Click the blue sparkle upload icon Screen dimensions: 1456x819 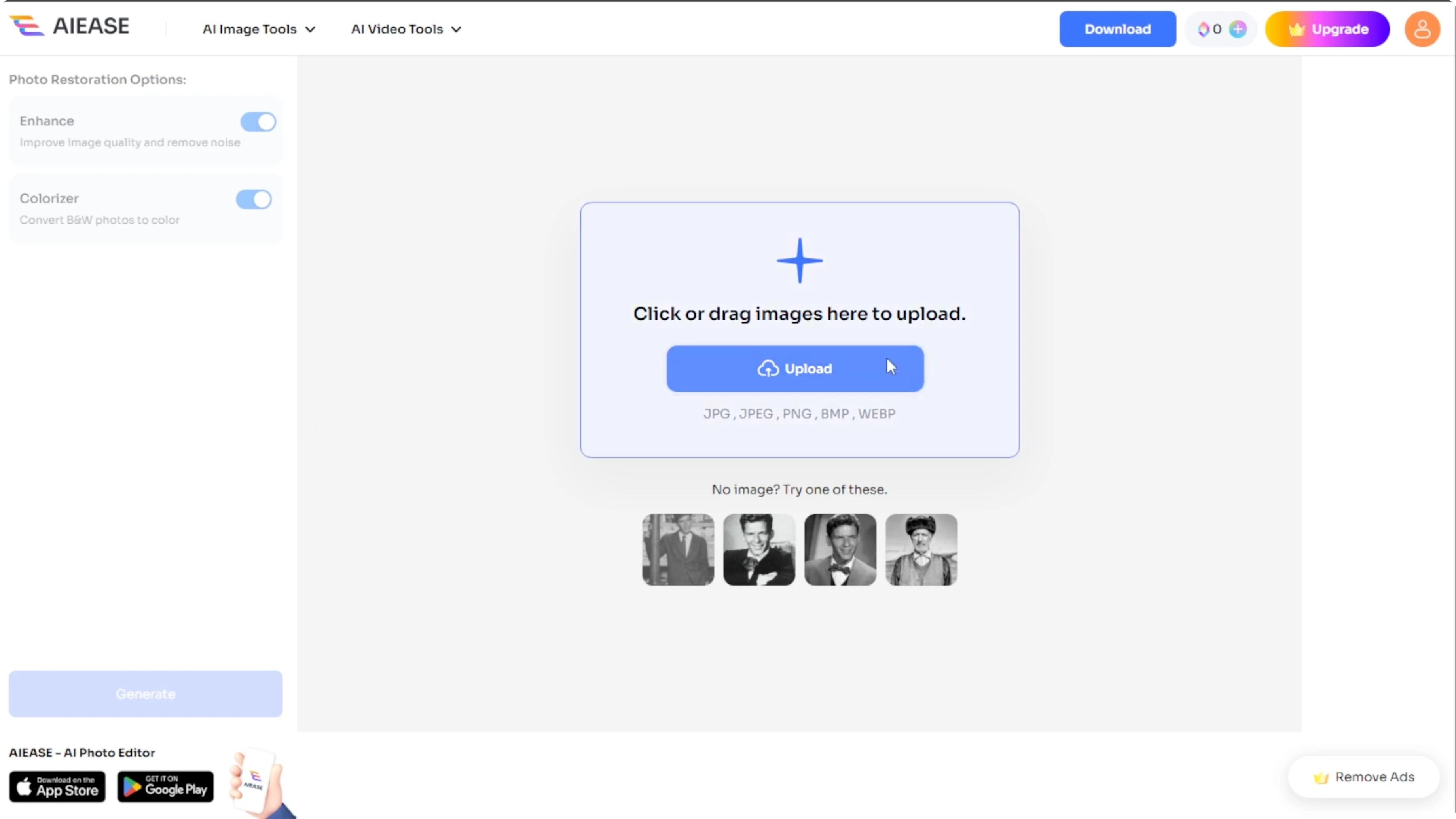click(799, 261)
